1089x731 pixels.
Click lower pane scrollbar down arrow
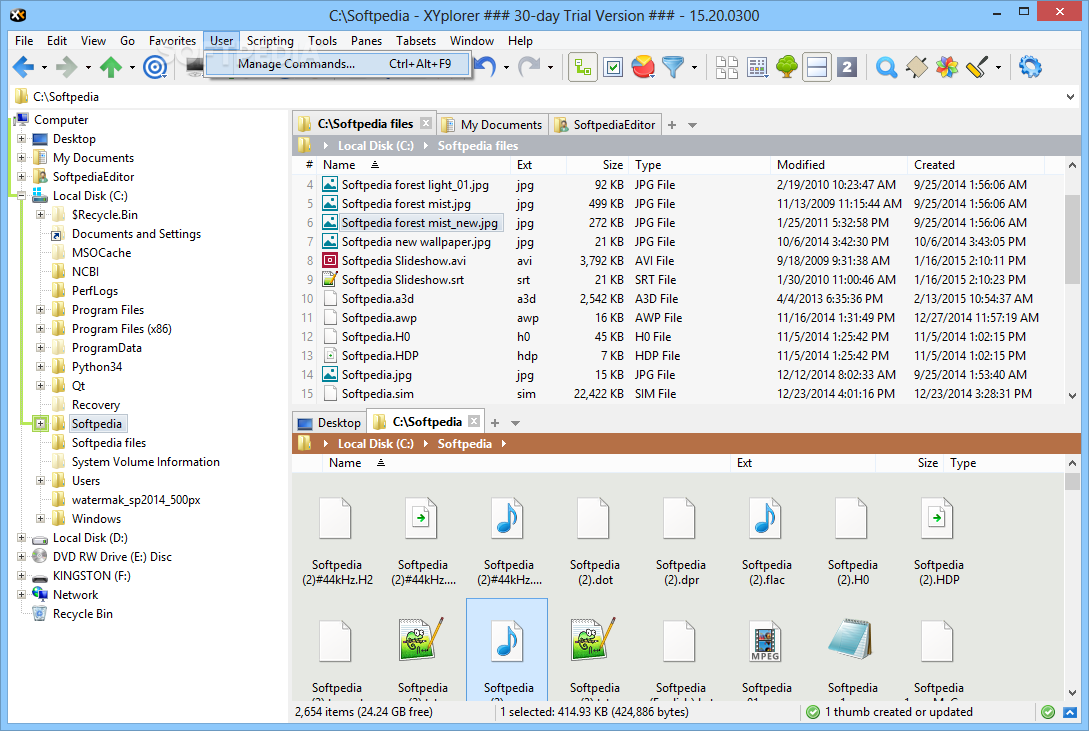click(x=1072, y=693)
